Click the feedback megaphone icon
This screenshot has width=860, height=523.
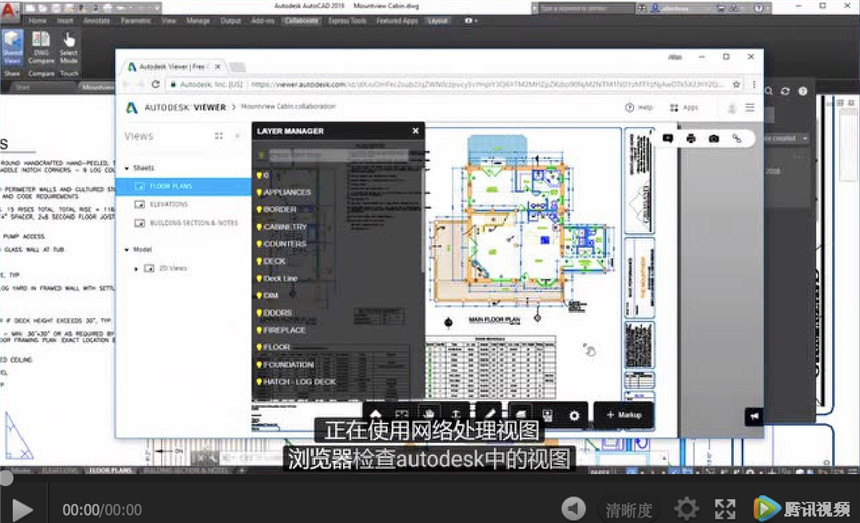click(x=754, y=417)
